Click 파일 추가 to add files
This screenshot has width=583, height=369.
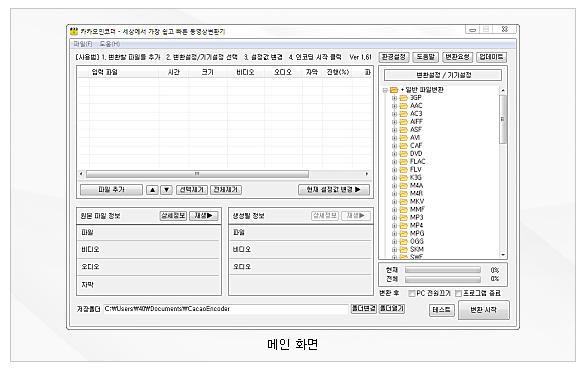tap(111, 190)
